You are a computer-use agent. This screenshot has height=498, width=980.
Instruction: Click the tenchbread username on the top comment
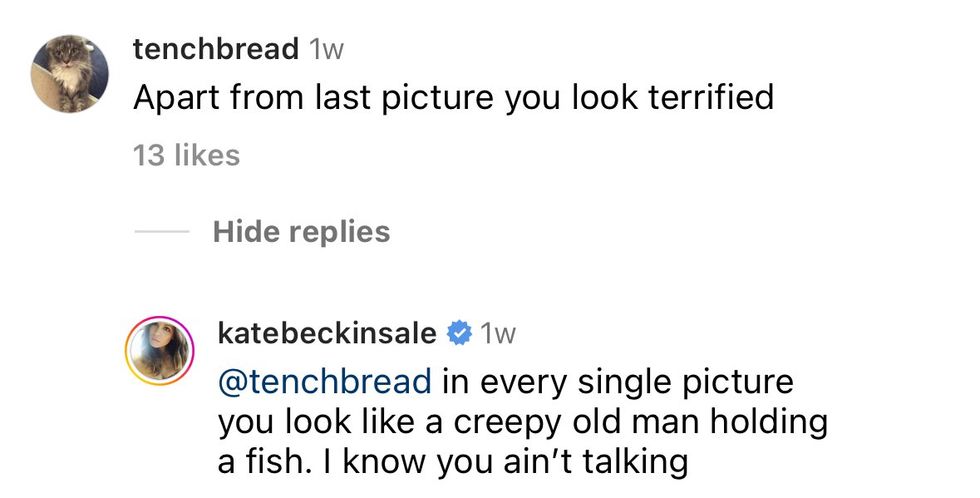tap(214, 48)
